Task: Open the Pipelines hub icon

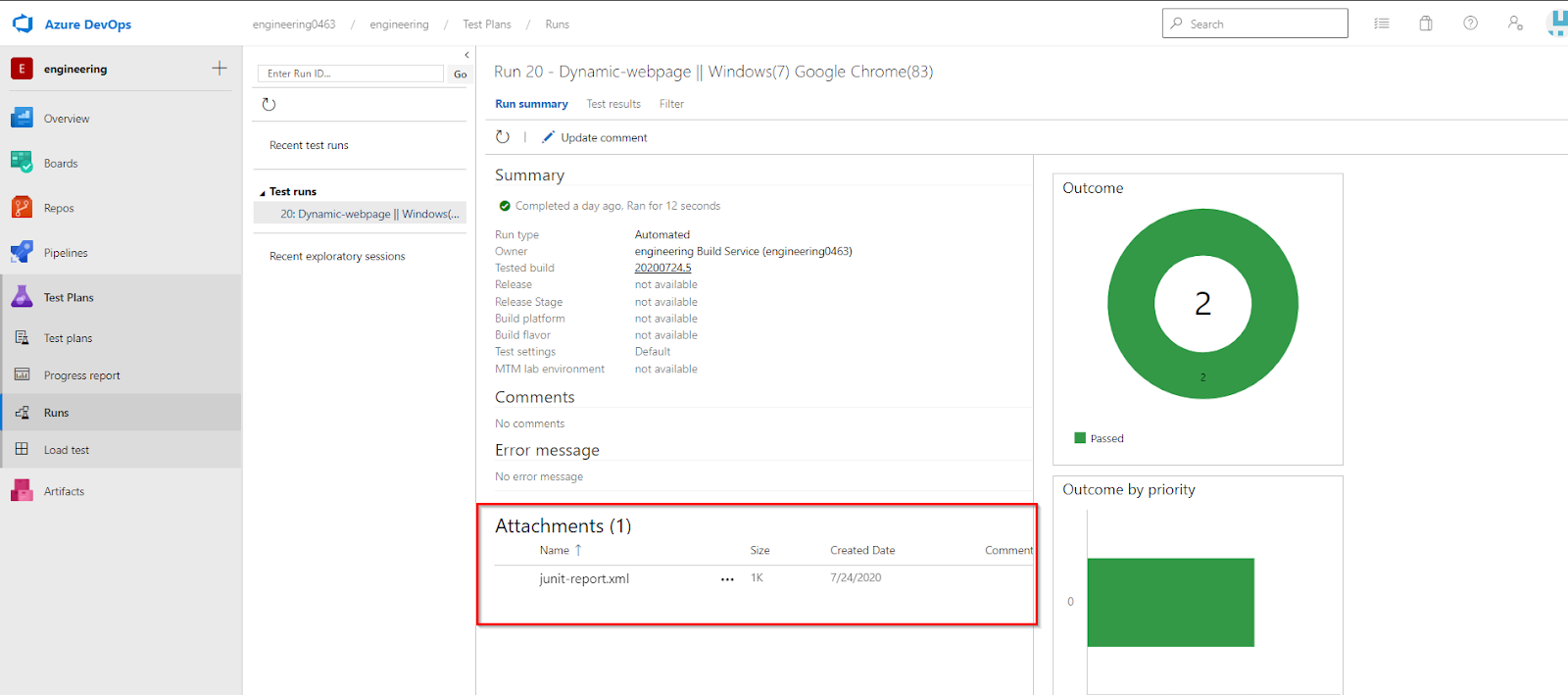Action: 22,252
